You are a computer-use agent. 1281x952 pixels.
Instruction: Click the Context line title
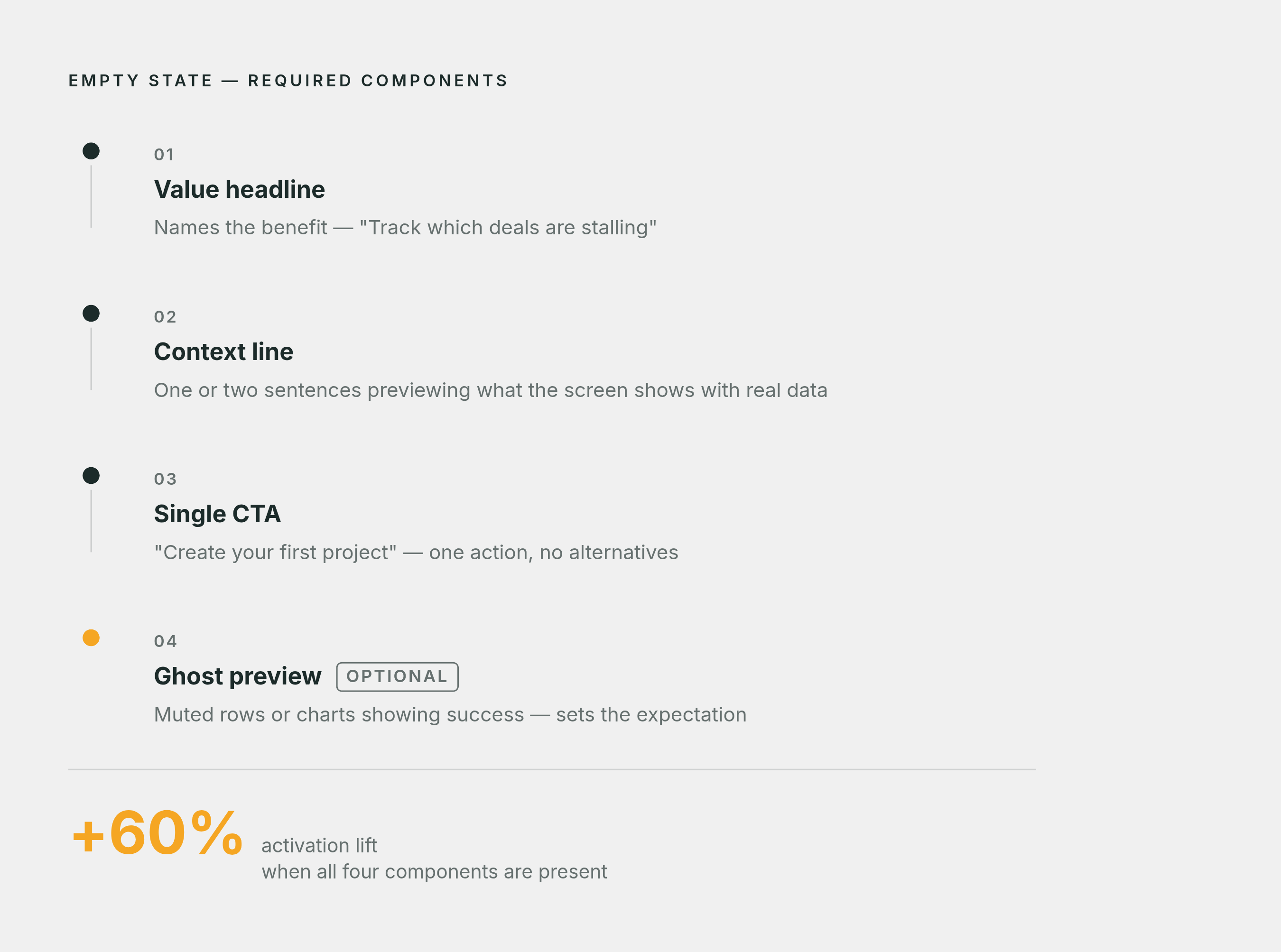[223, 352]
